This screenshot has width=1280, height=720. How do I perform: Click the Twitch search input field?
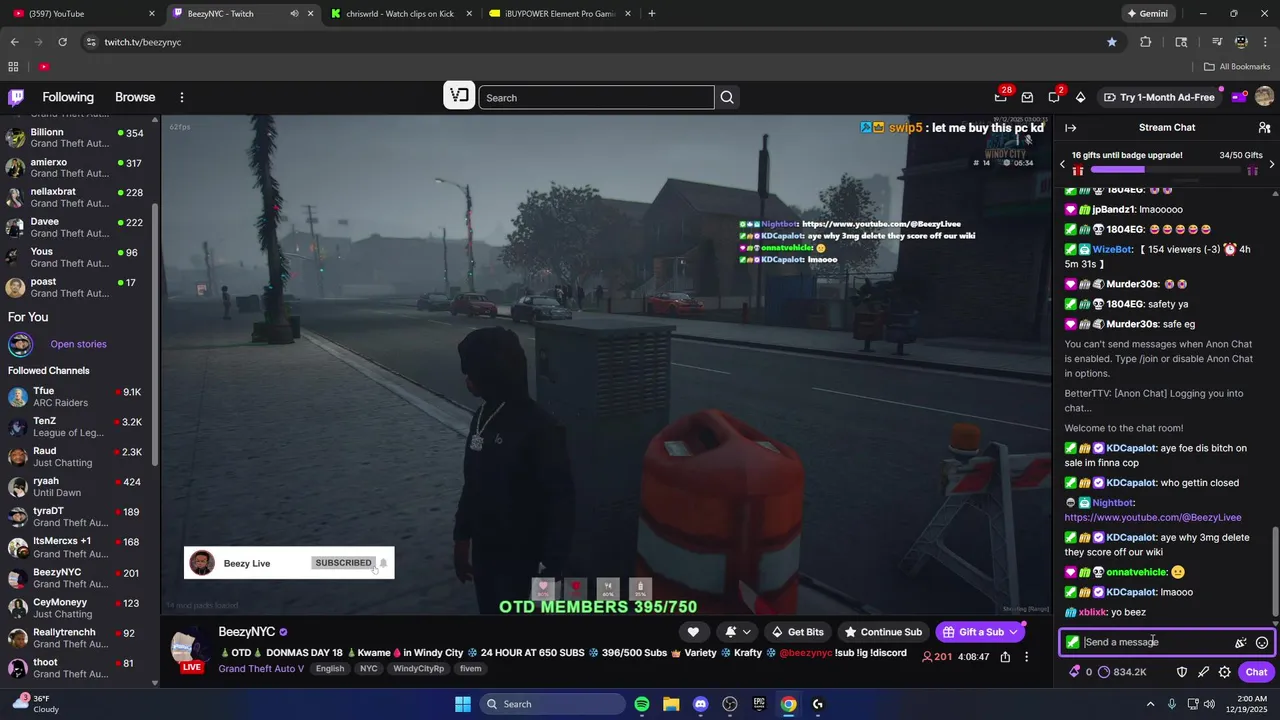[596, 97]
